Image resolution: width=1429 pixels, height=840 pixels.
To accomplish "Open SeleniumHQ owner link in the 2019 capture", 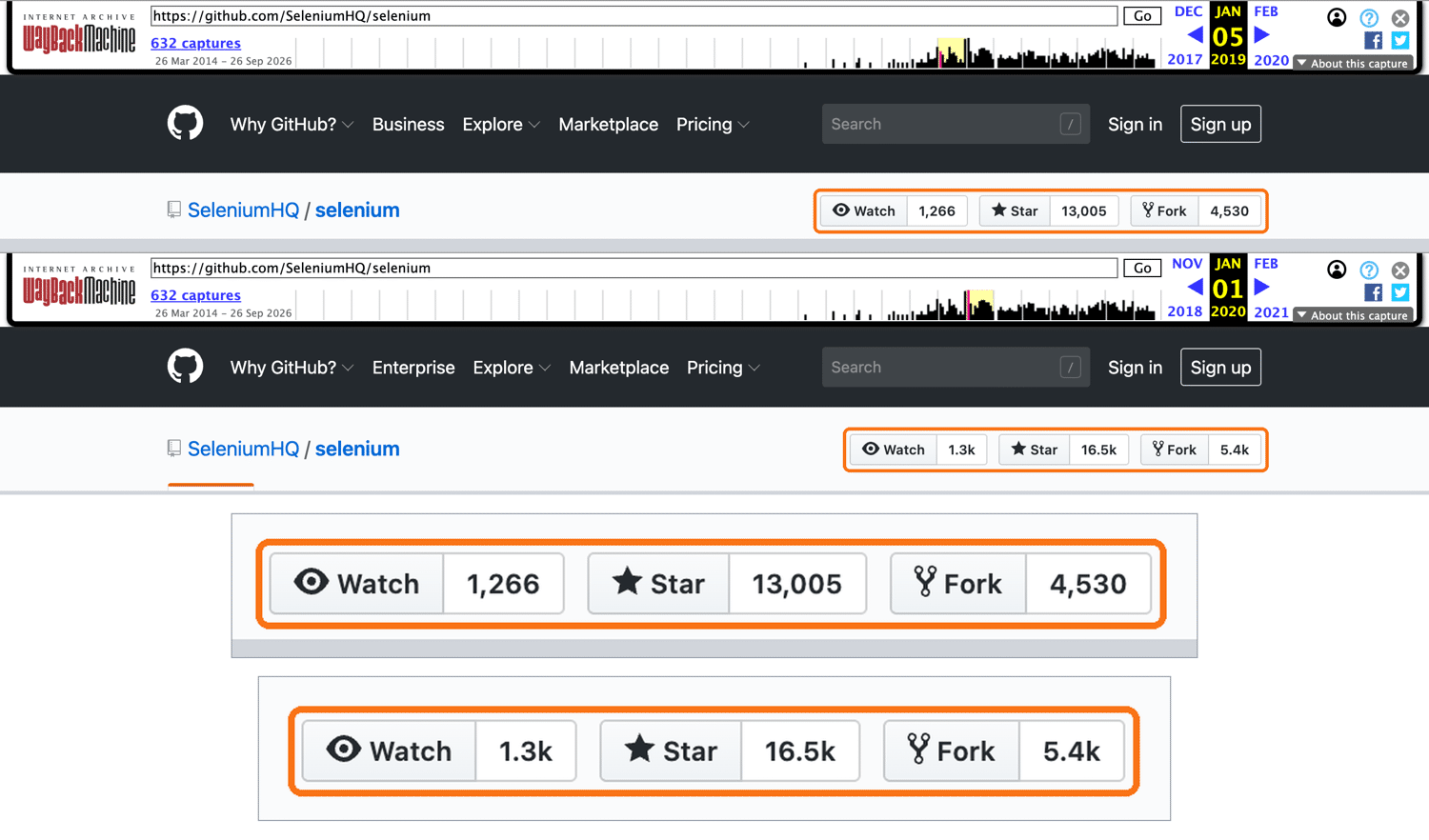I will (243, 210).
